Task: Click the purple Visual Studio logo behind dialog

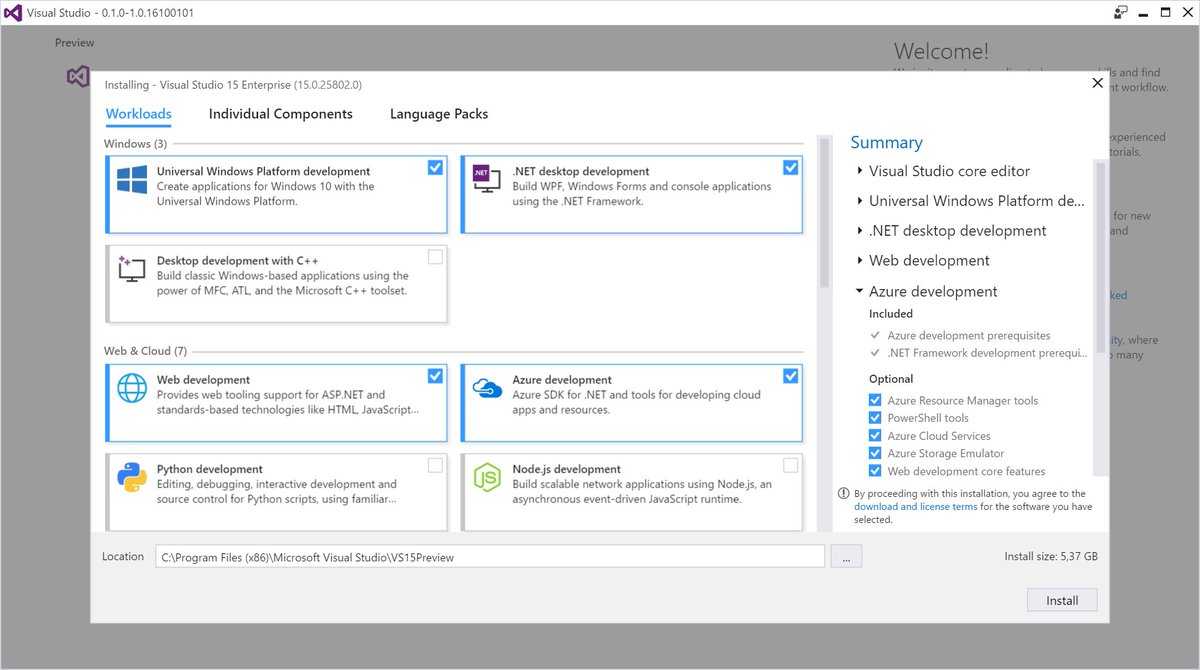Action: click(x=78, y=76)
